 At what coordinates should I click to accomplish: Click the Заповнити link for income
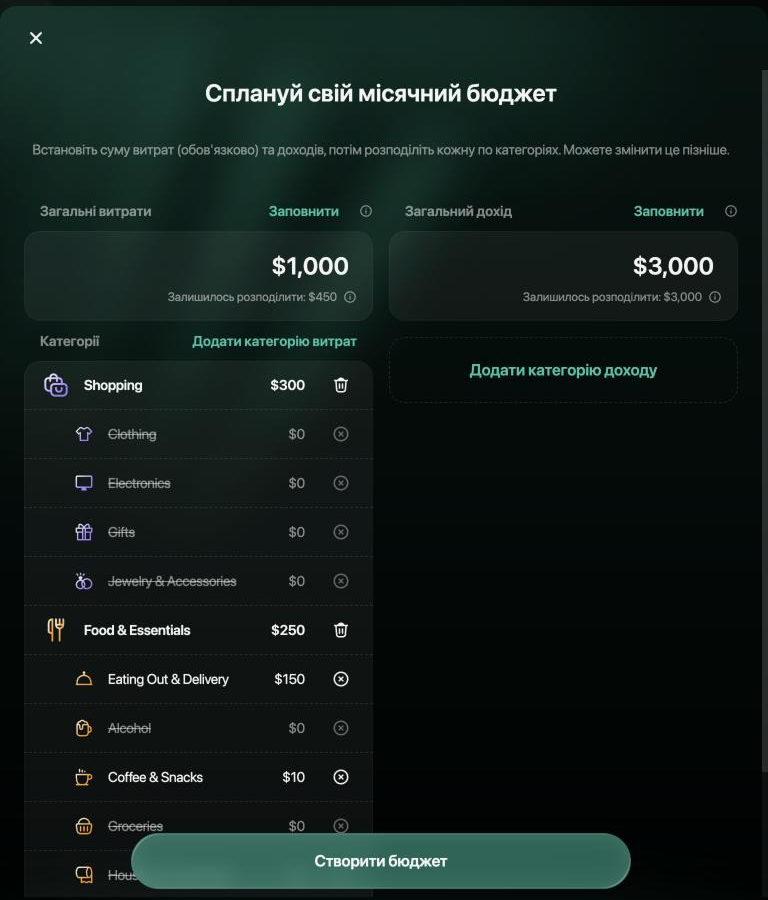[669, 211]
